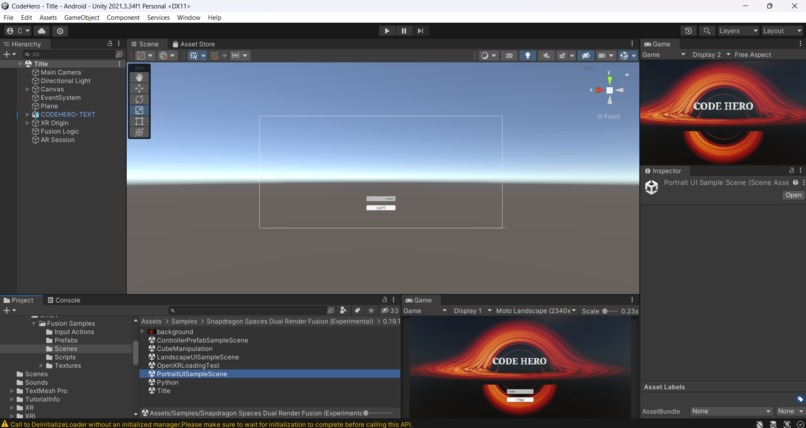Switch to the Asset Store tab
Image resolution: width=806 pixels, height=428 pixels.
click(x=194, y=44)
